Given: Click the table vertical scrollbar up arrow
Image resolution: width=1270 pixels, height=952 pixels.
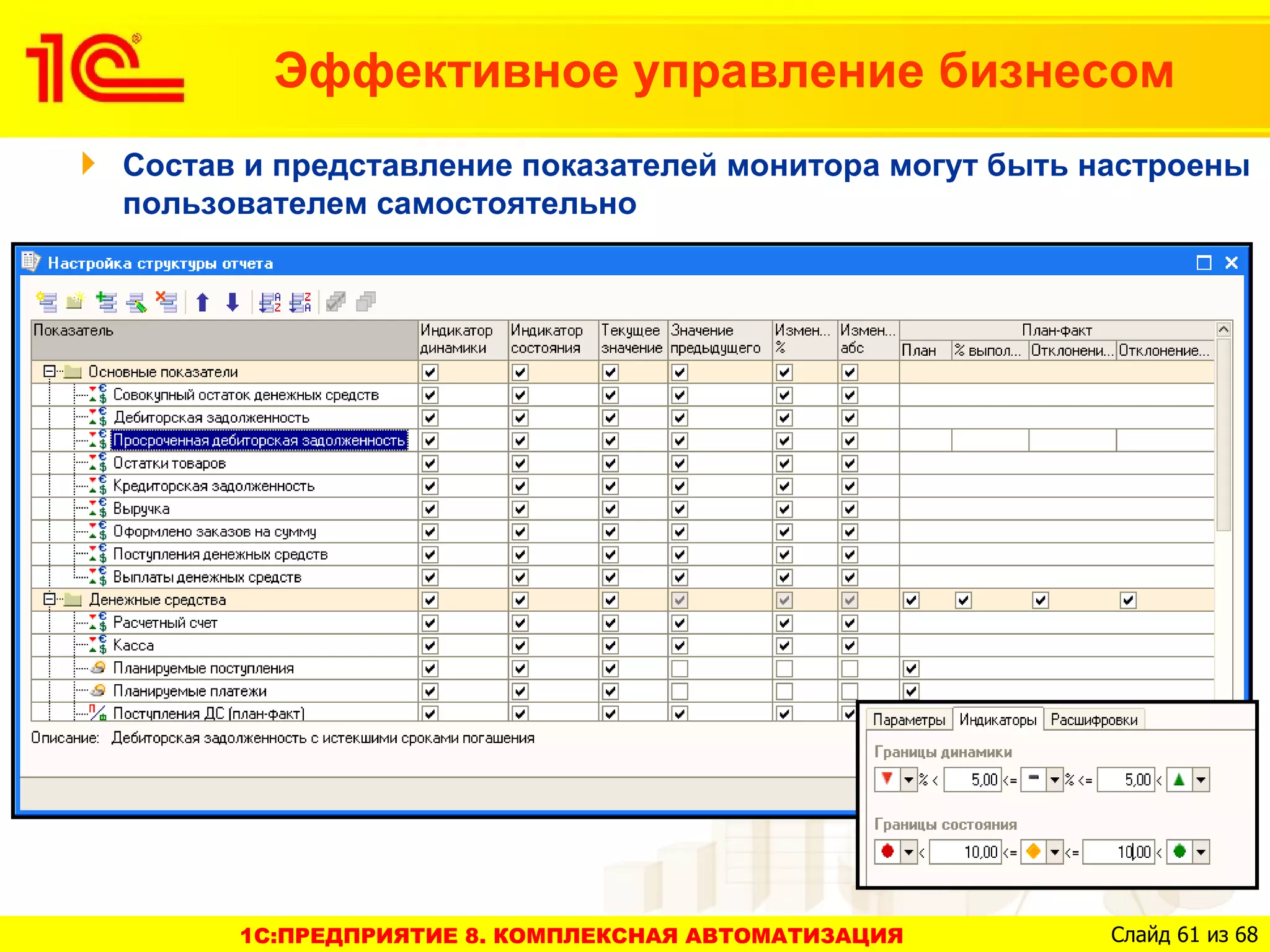Looking at the screenshot, I should coord(1223,330).
